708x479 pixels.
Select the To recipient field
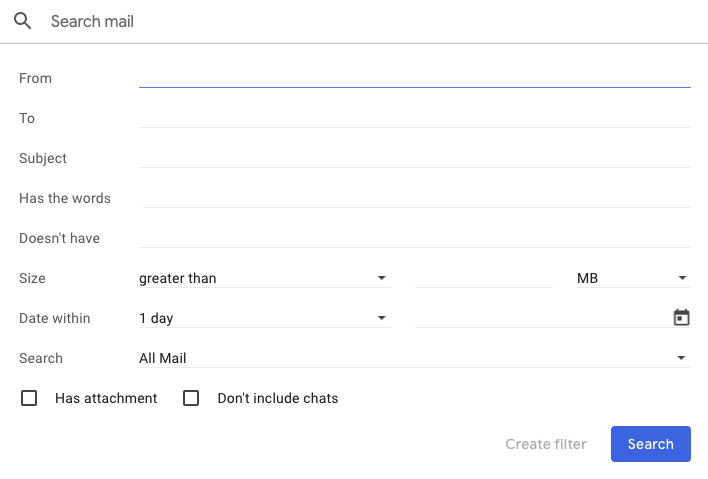[415, 118]
